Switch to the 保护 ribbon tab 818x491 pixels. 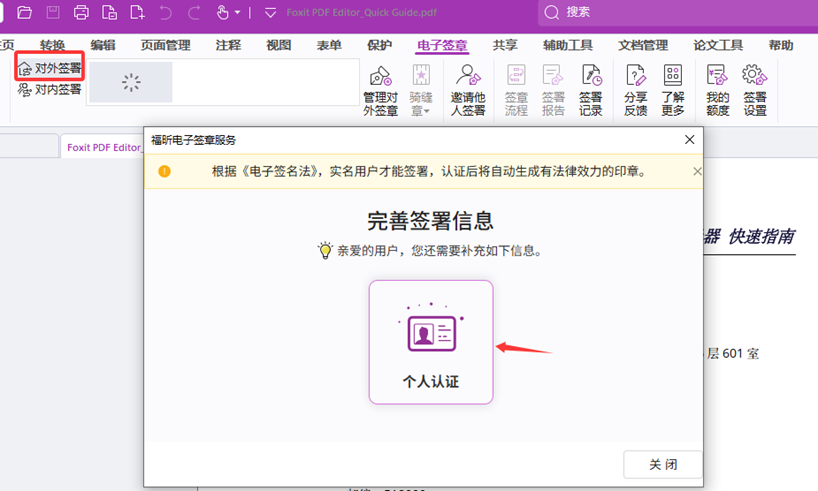380,45
